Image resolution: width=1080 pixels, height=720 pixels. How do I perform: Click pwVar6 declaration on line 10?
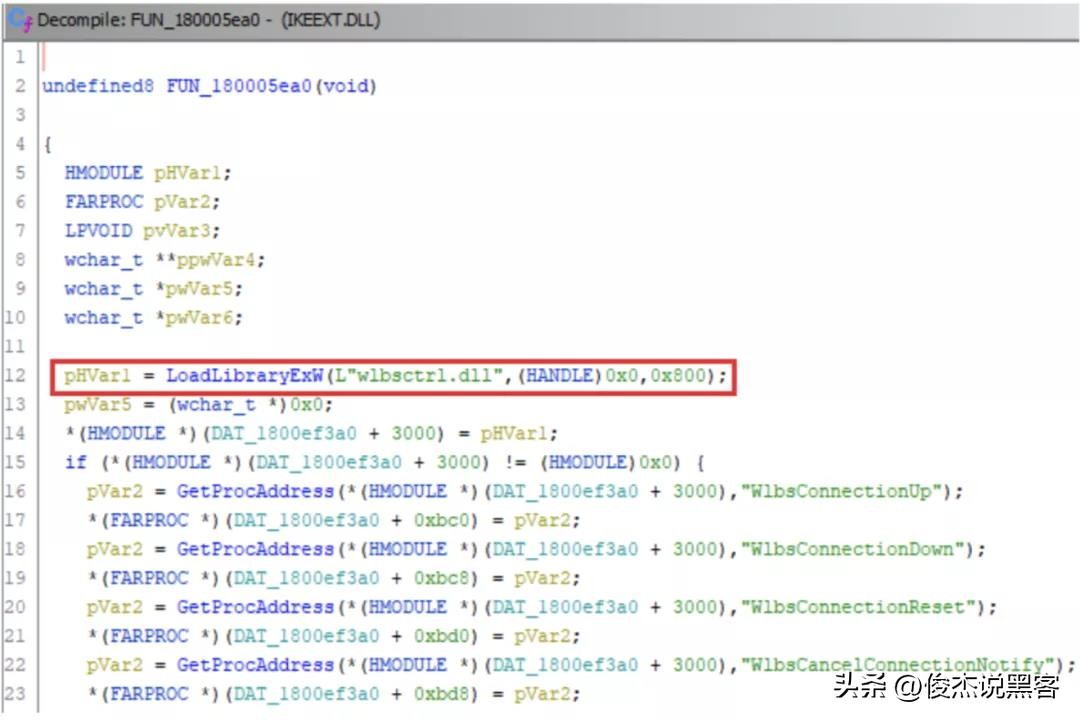click(199, 318)
